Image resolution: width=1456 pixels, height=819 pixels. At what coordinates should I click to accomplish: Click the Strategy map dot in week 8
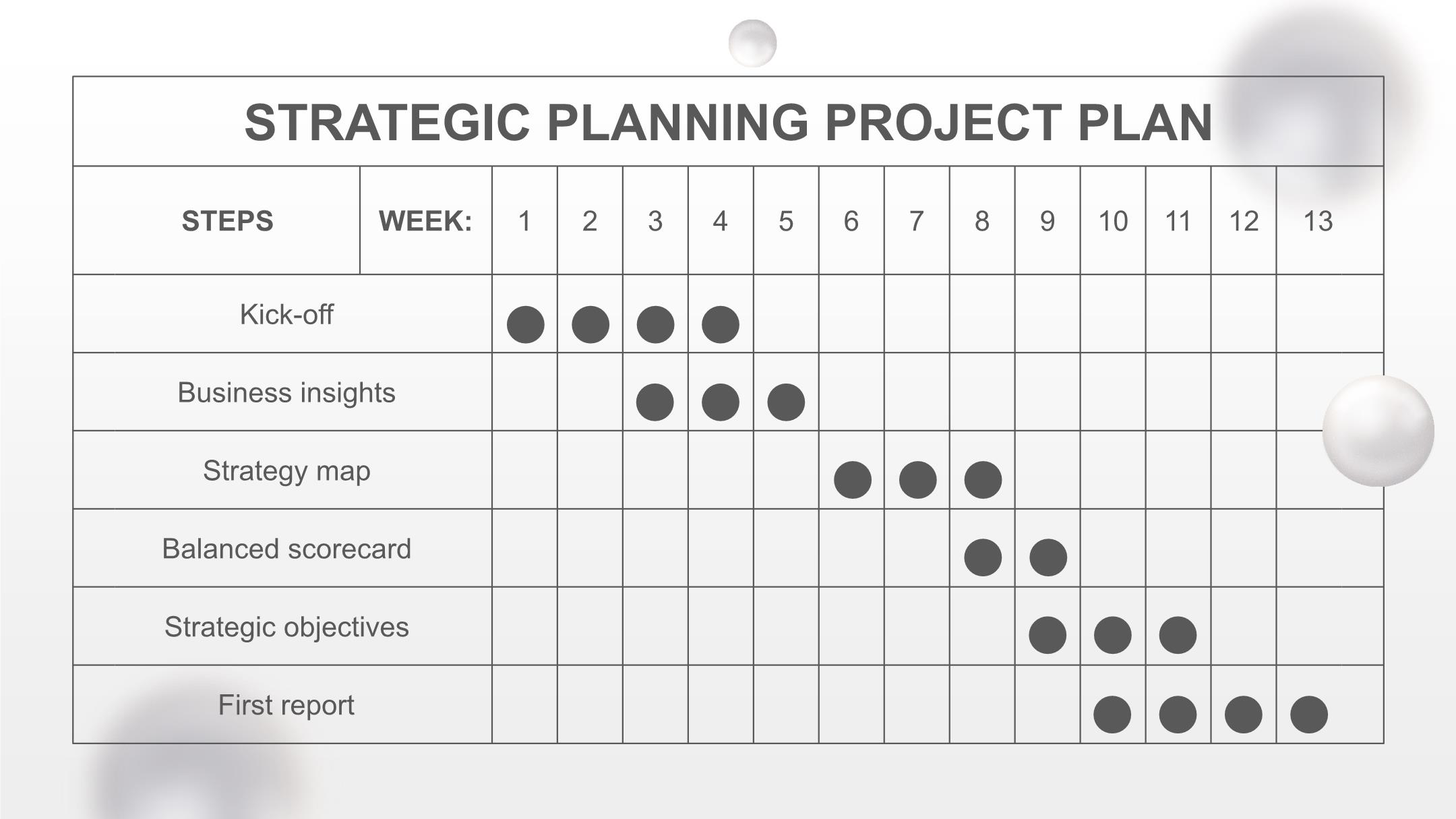(982, 480)
